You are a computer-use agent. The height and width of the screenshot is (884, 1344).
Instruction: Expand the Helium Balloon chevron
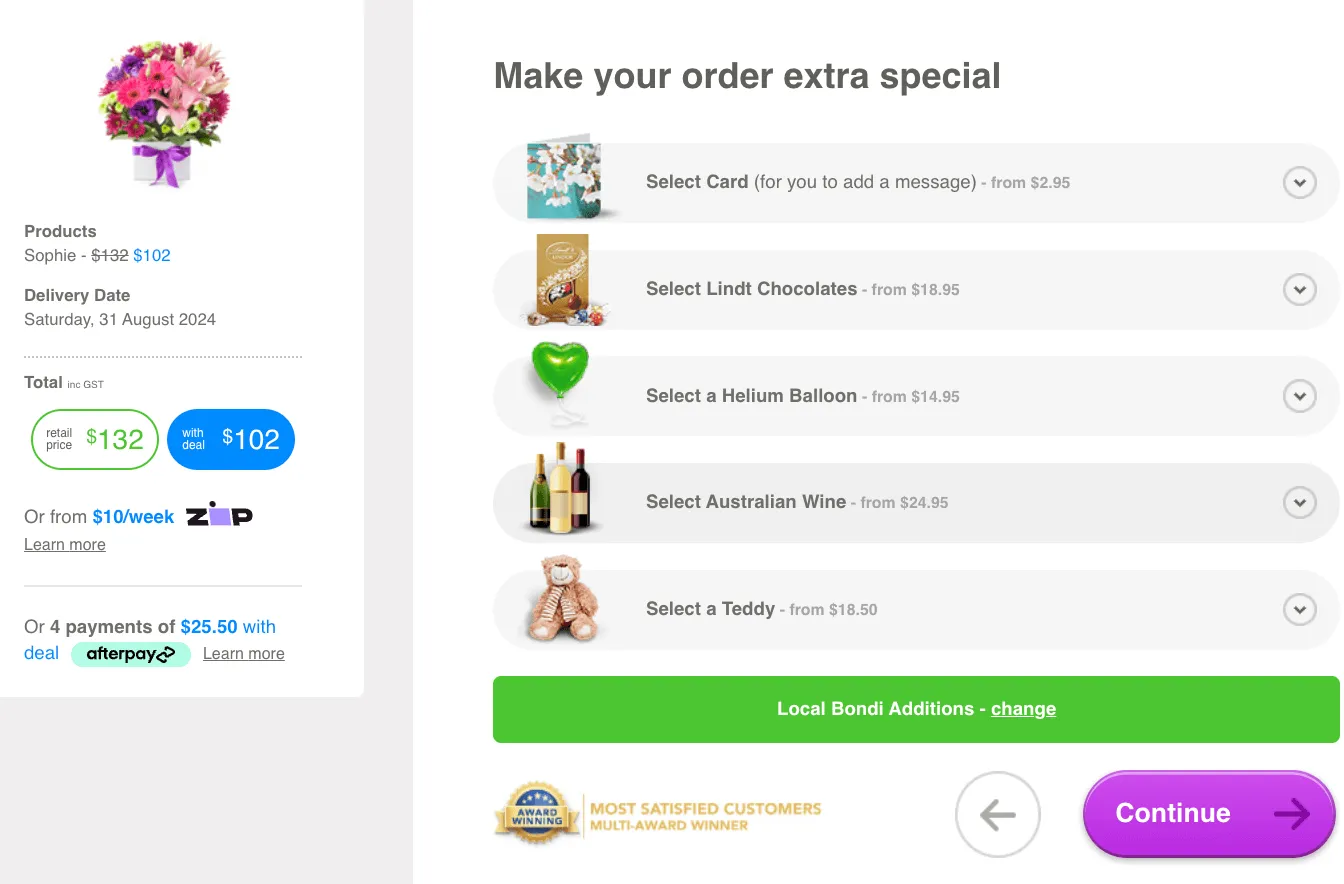1299,396
